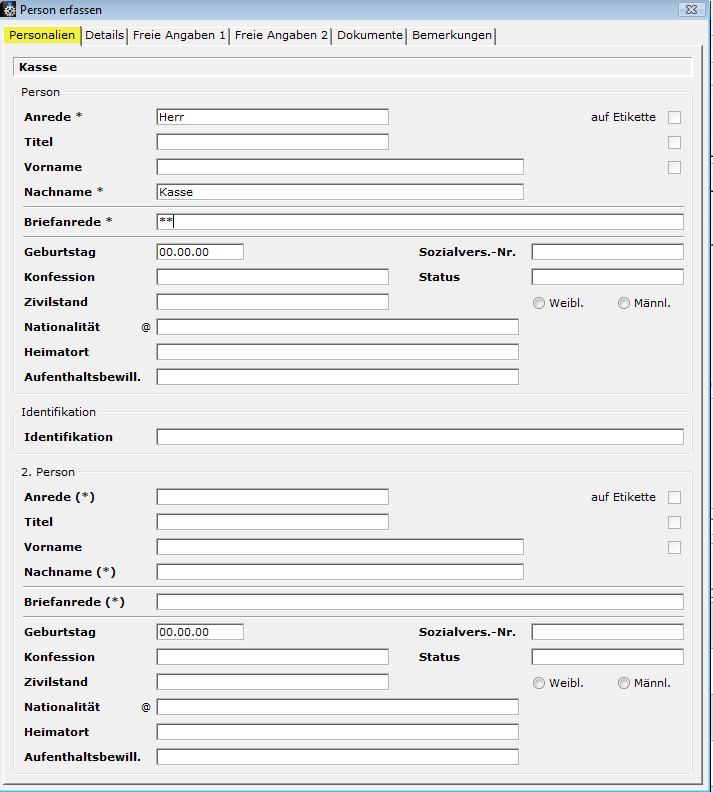Screen dimensions: 713x792
Task: Enable first person's 'auf Etikette' checkbox for Anrede
Action: click(x=675, y=118)
